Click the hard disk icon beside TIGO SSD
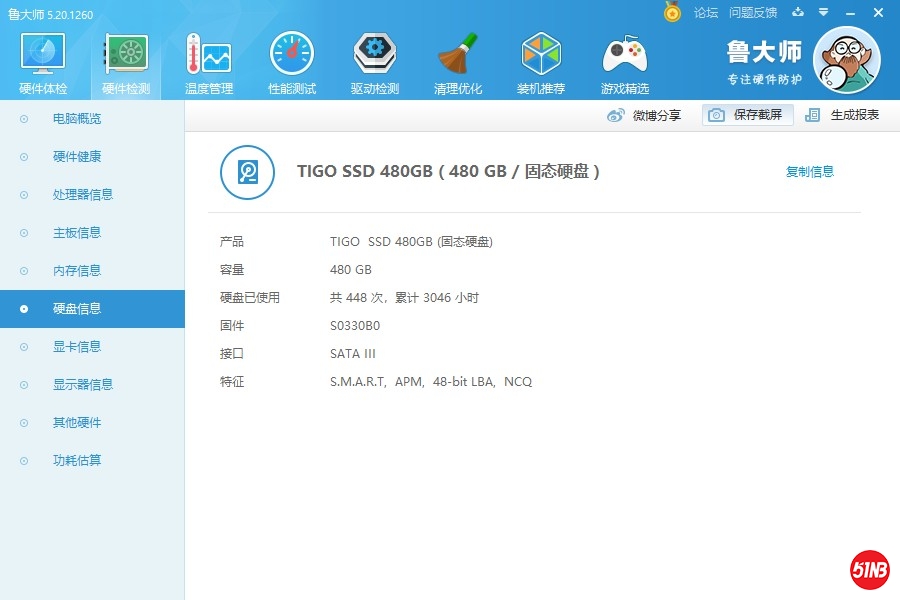 click(246, 172)
